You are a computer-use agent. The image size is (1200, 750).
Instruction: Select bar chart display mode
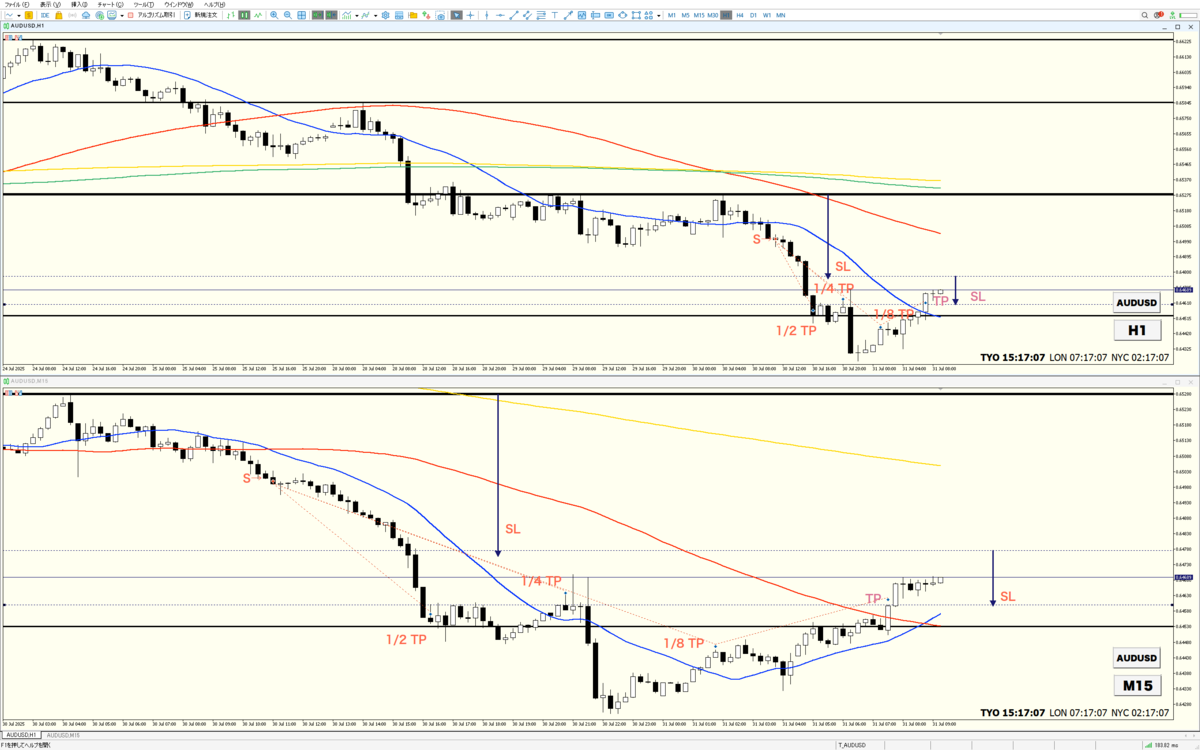point(231,16)
